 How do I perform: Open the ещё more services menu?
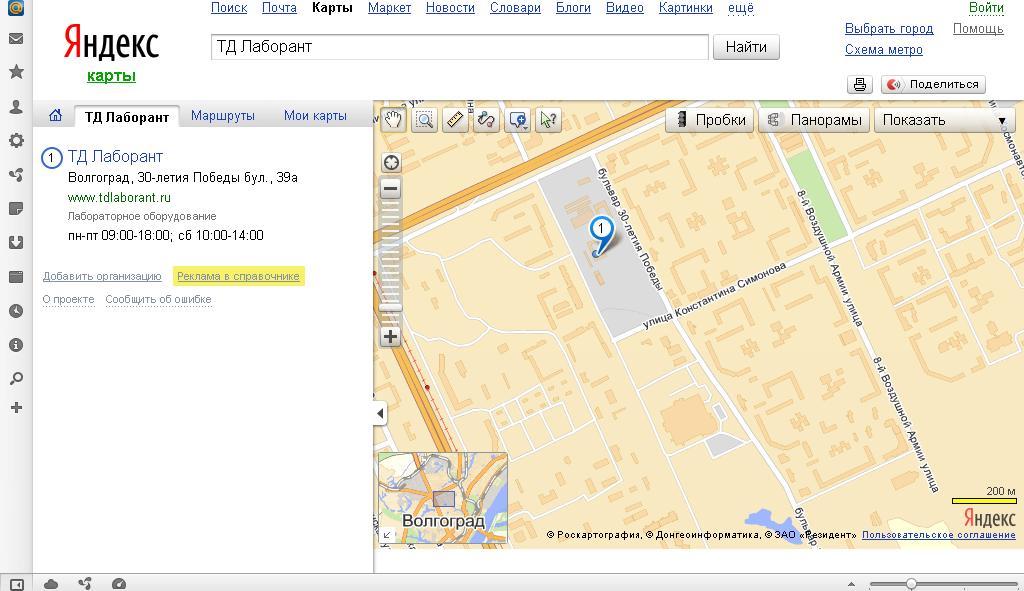tap(741, 8)
